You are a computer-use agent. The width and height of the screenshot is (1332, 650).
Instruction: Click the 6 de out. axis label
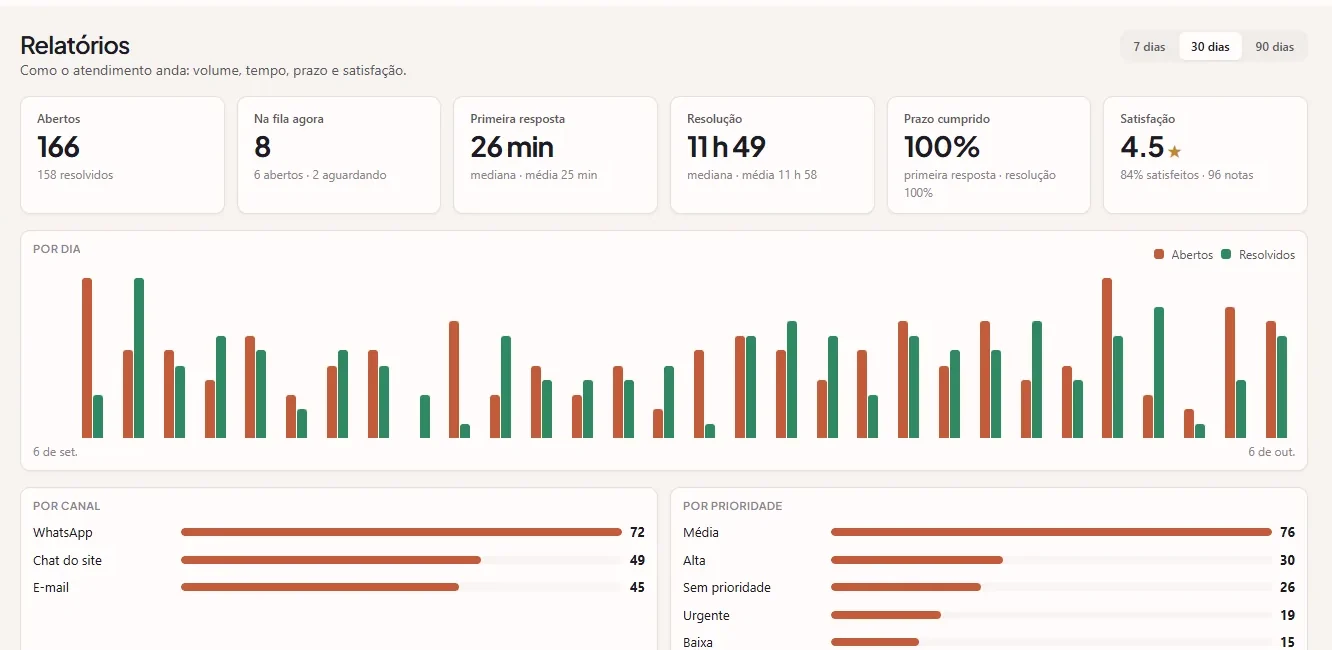[x=1271, y=452]
